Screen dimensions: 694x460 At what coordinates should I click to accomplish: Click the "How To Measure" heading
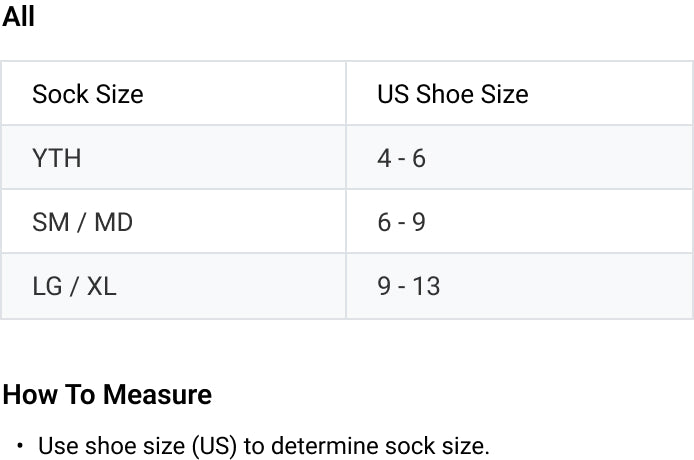pos(107,394)
